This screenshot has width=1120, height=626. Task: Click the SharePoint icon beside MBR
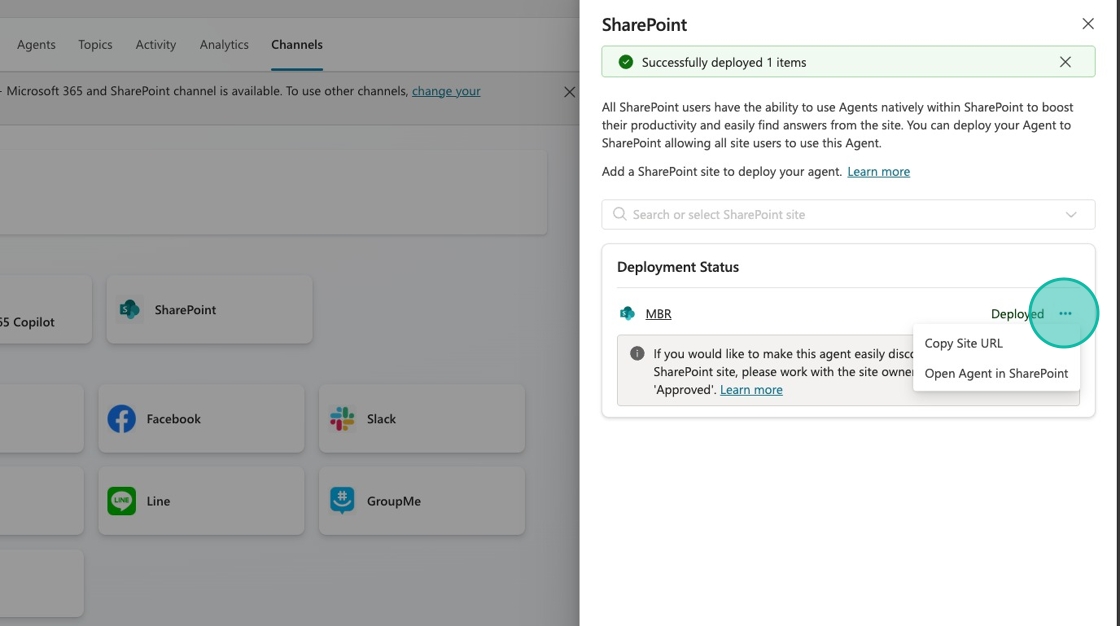[627, 314]
